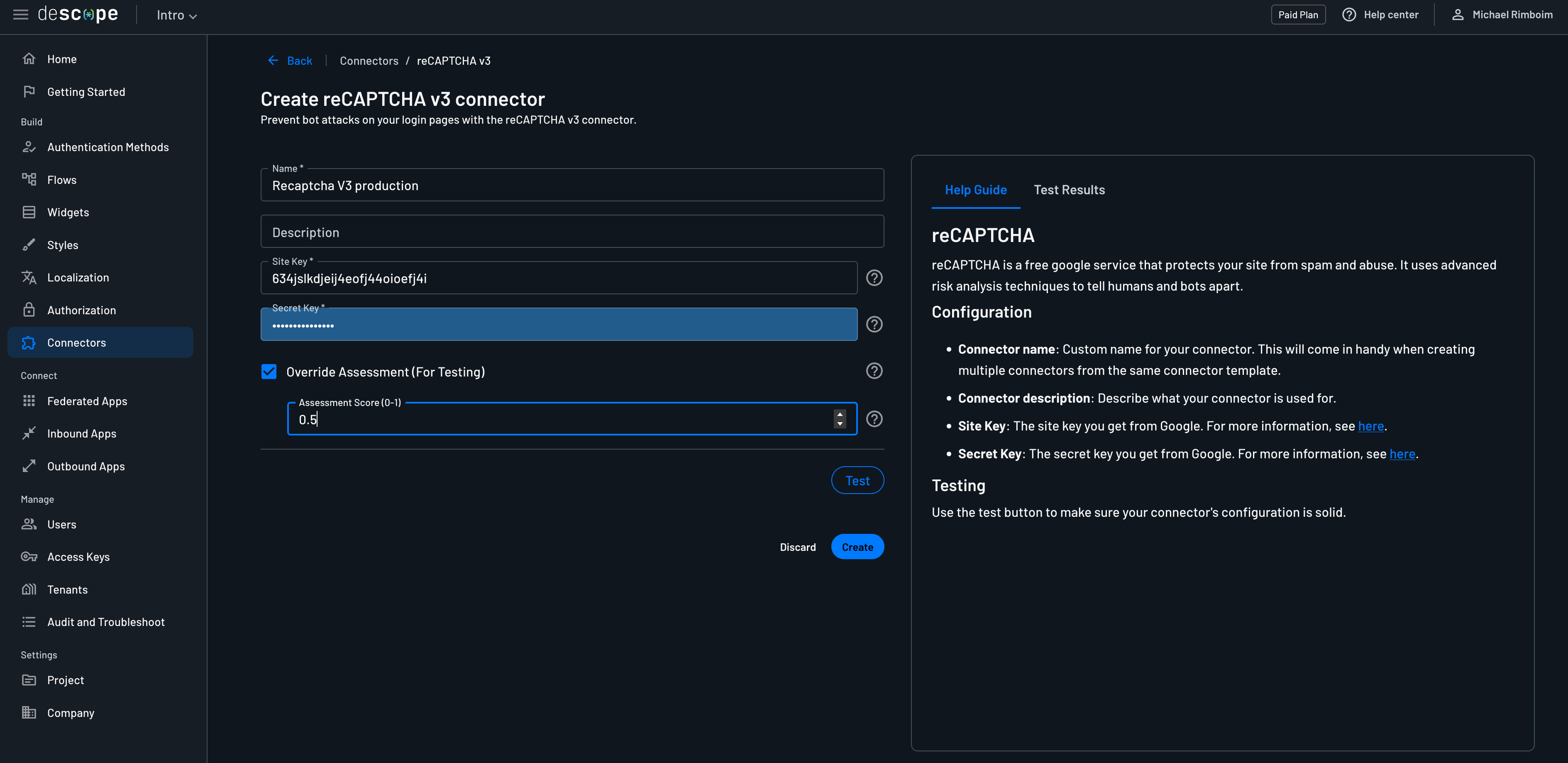Click the Users people icon
The width and height of the screenshot is (1568, 763).
pyautogui.click(x=29, y=524)
